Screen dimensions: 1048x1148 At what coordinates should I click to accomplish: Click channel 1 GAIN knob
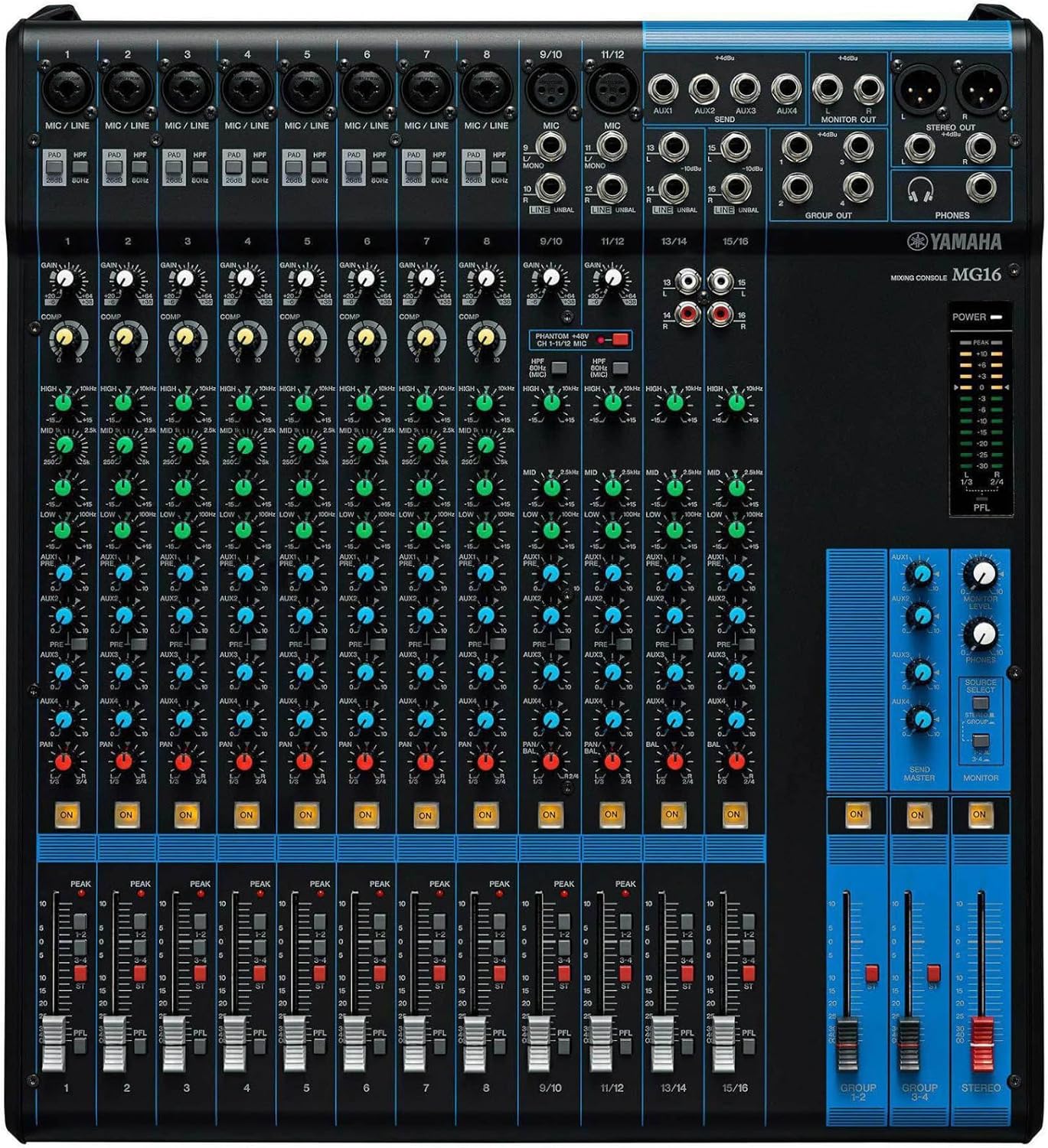pos(65,279)
